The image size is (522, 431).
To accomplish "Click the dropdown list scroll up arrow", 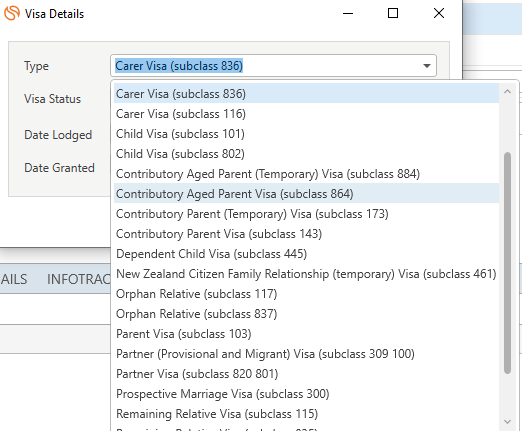I will [507, 91].
